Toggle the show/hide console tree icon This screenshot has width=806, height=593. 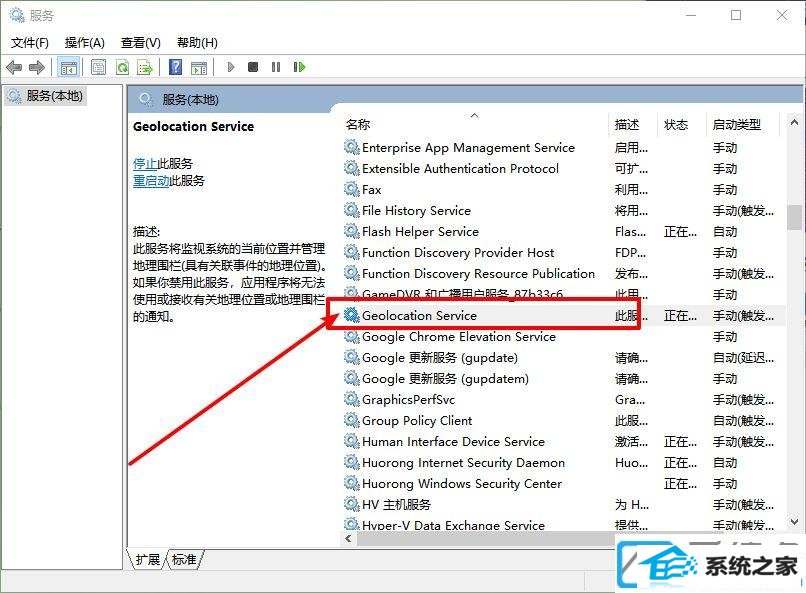[x=68, y=67]
